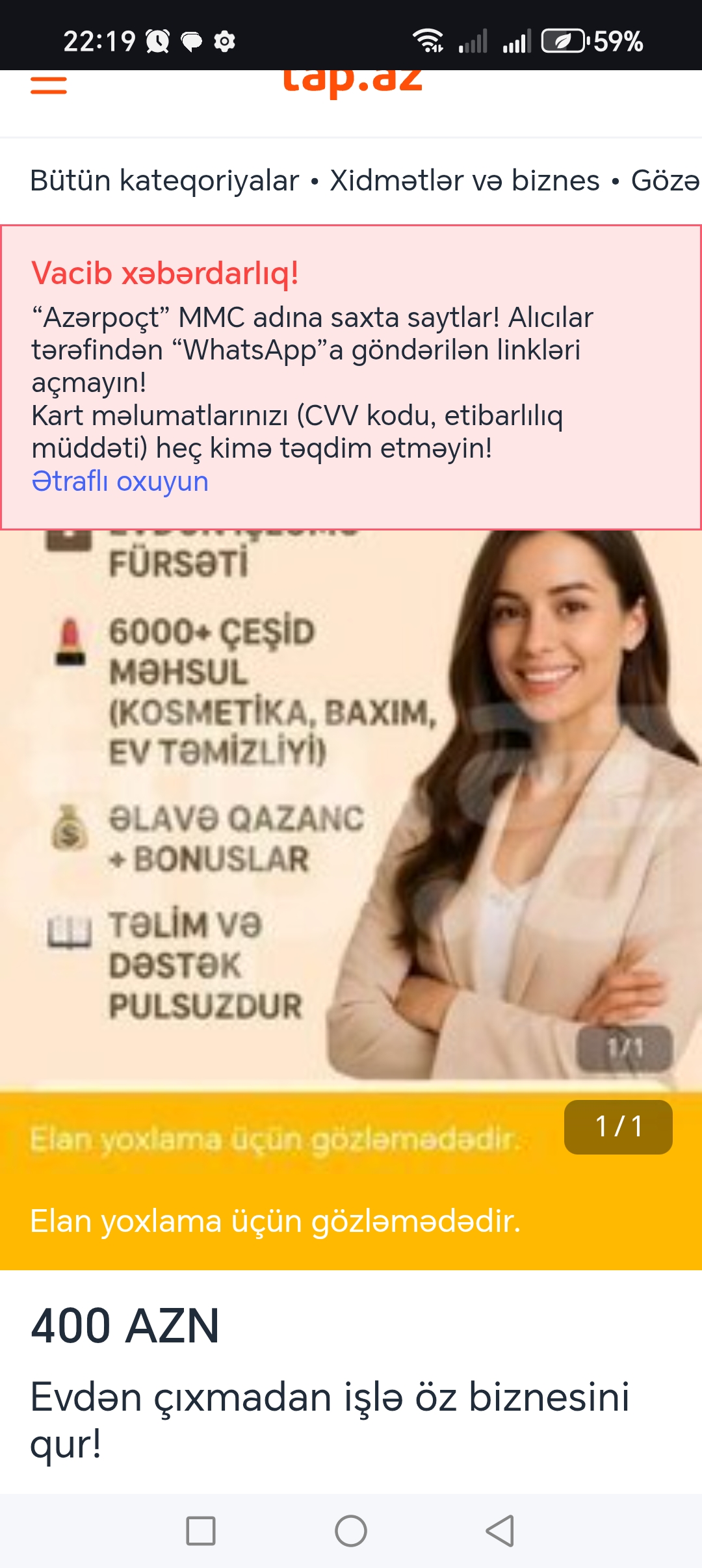
Task: Tap the Evdən çıxmadan işlə listing title
Action: pos(330,1420)
